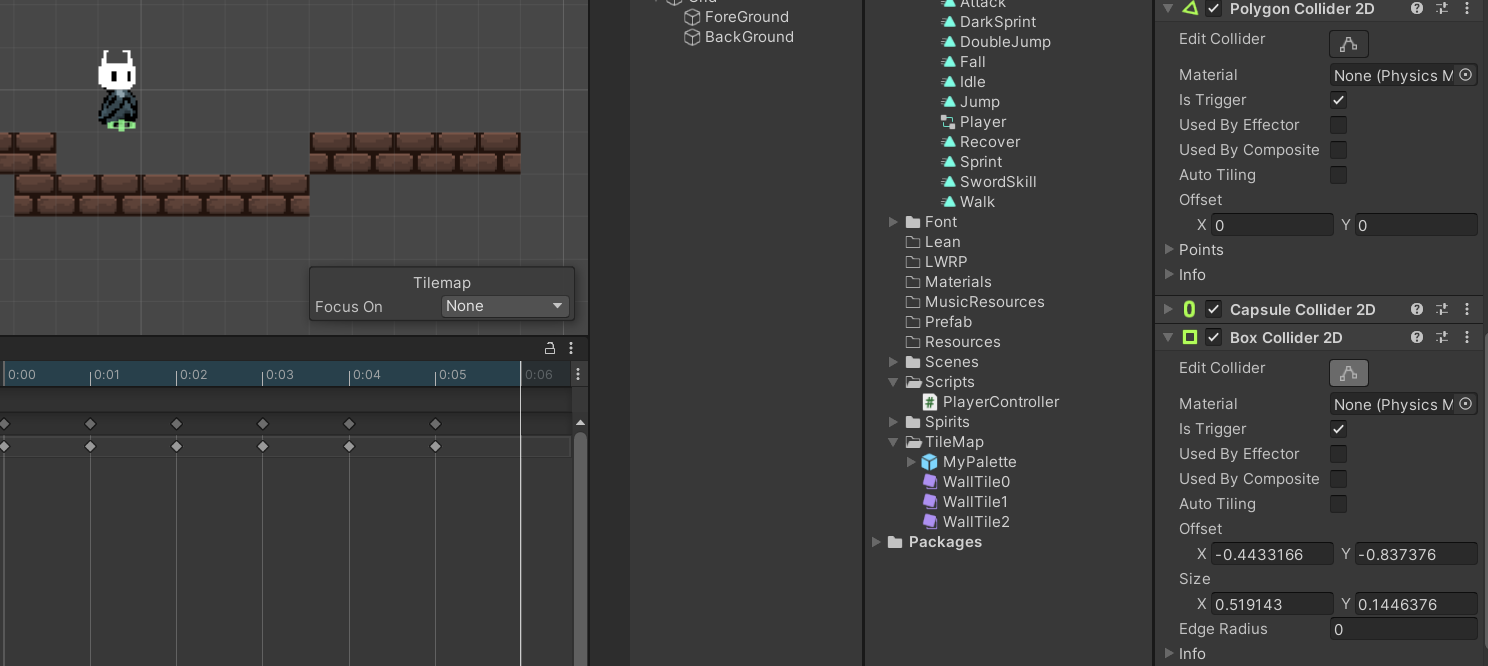Enable Used By Effector on Box Collider
The image size is (1488, 666).
pyautogui.click(x=1338, y=454)
